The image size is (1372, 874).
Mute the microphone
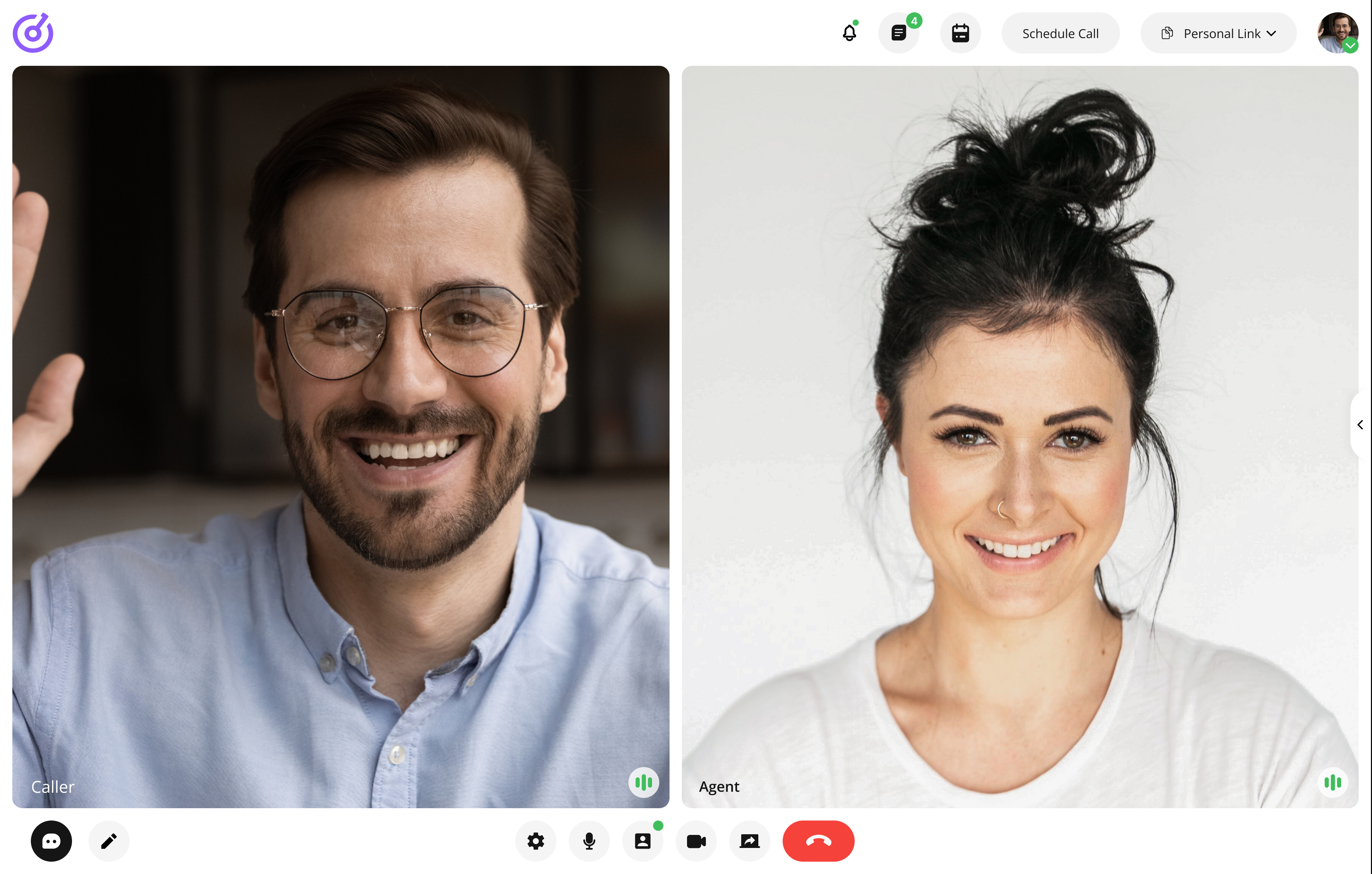tap(589, 841)
